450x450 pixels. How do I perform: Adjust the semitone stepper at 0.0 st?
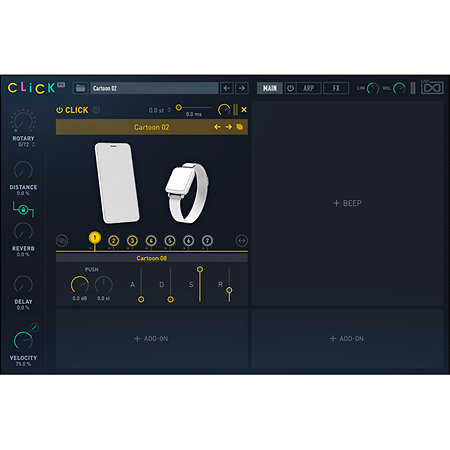[x=169, y=110]
